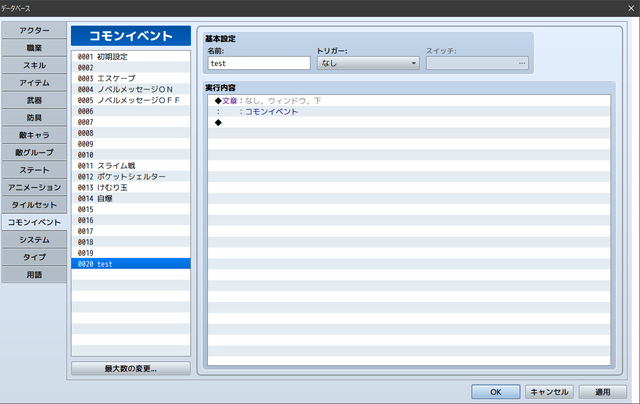Open the システム tab
640x404 pixels.
pyautogui.click(x=34, y=240)
